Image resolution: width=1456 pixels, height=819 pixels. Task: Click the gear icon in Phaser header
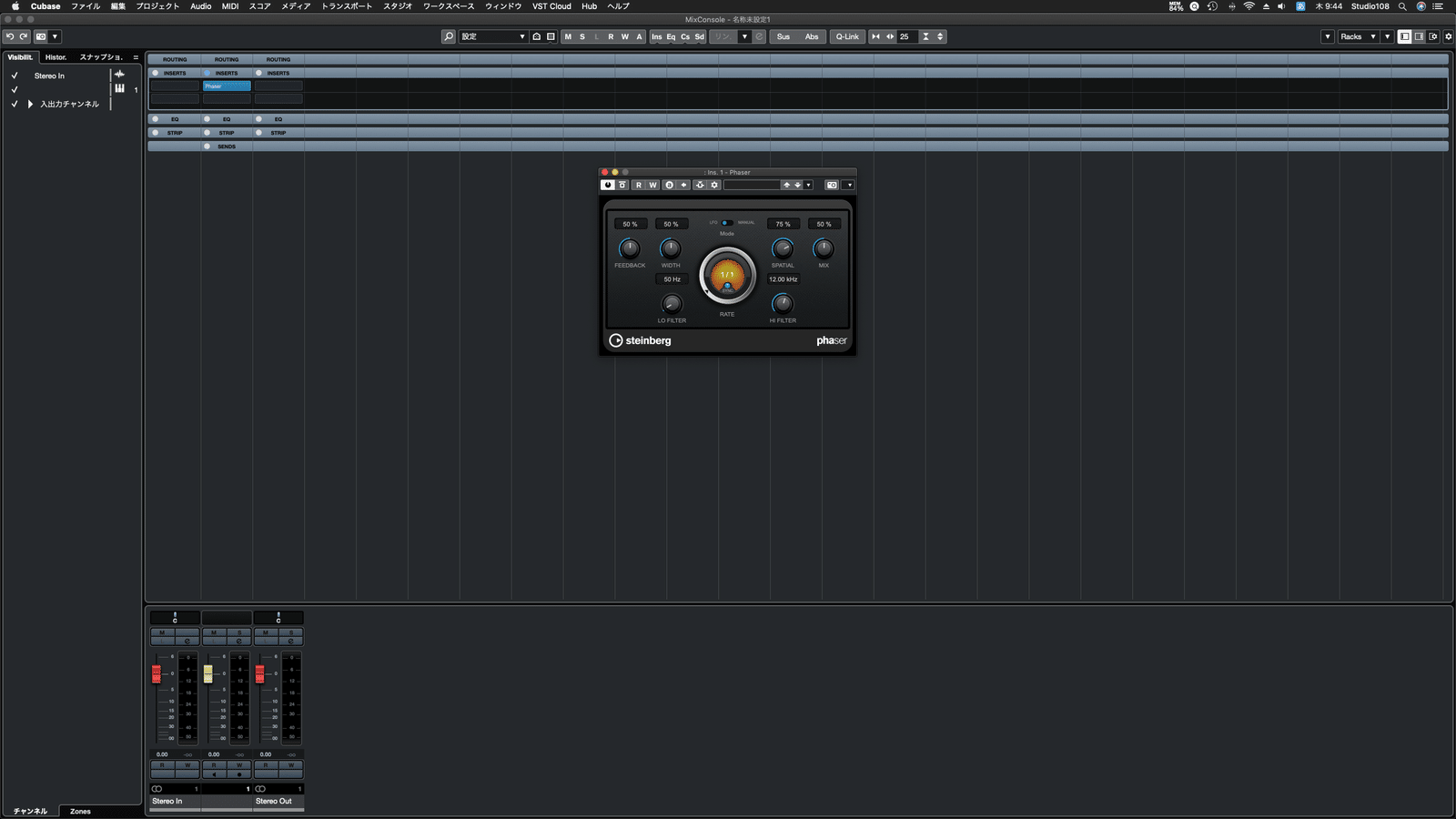tap(714, 185)
